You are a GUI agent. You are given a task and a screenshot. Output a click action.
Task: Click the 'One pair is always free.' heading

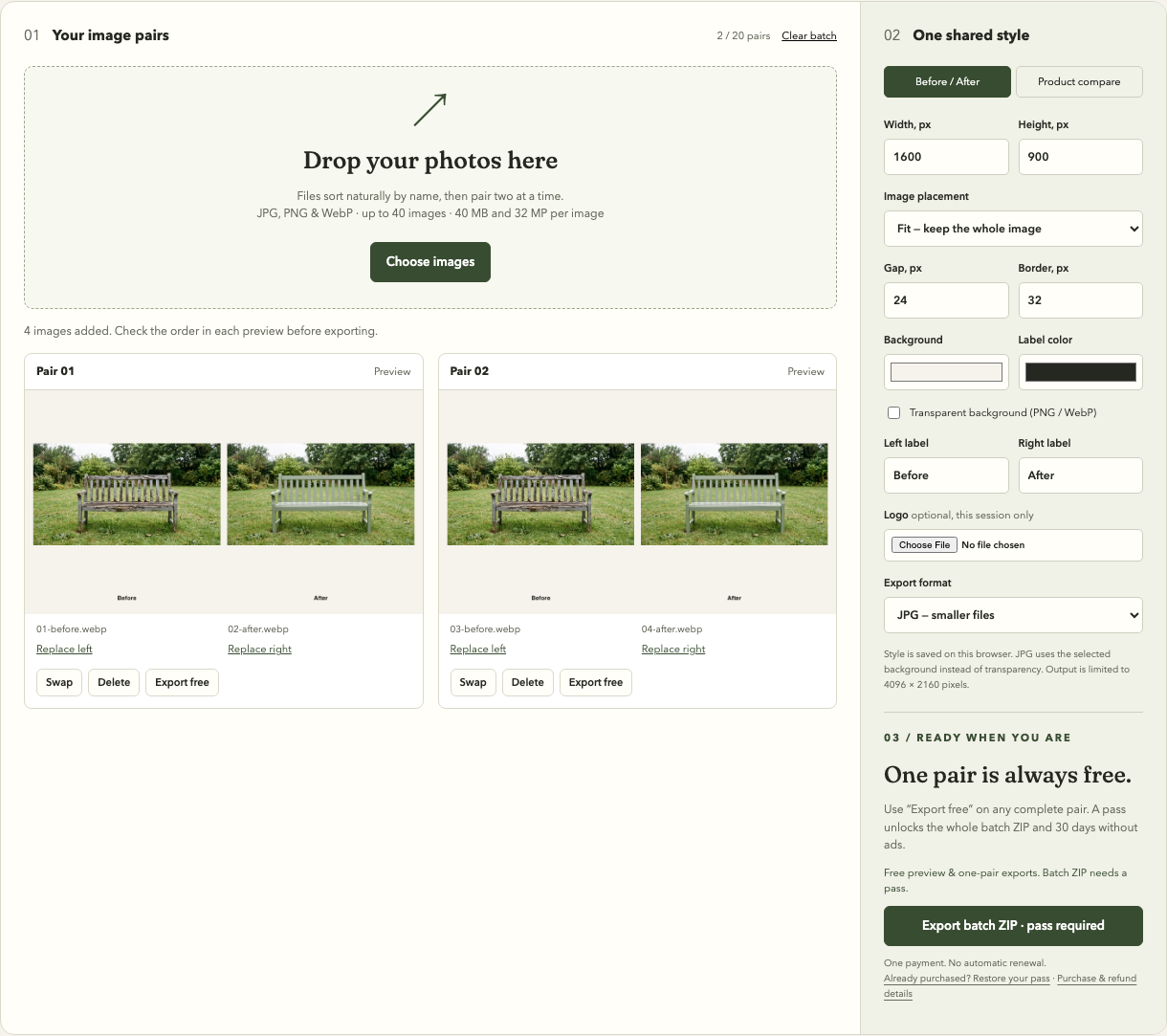pos(1007,775)
